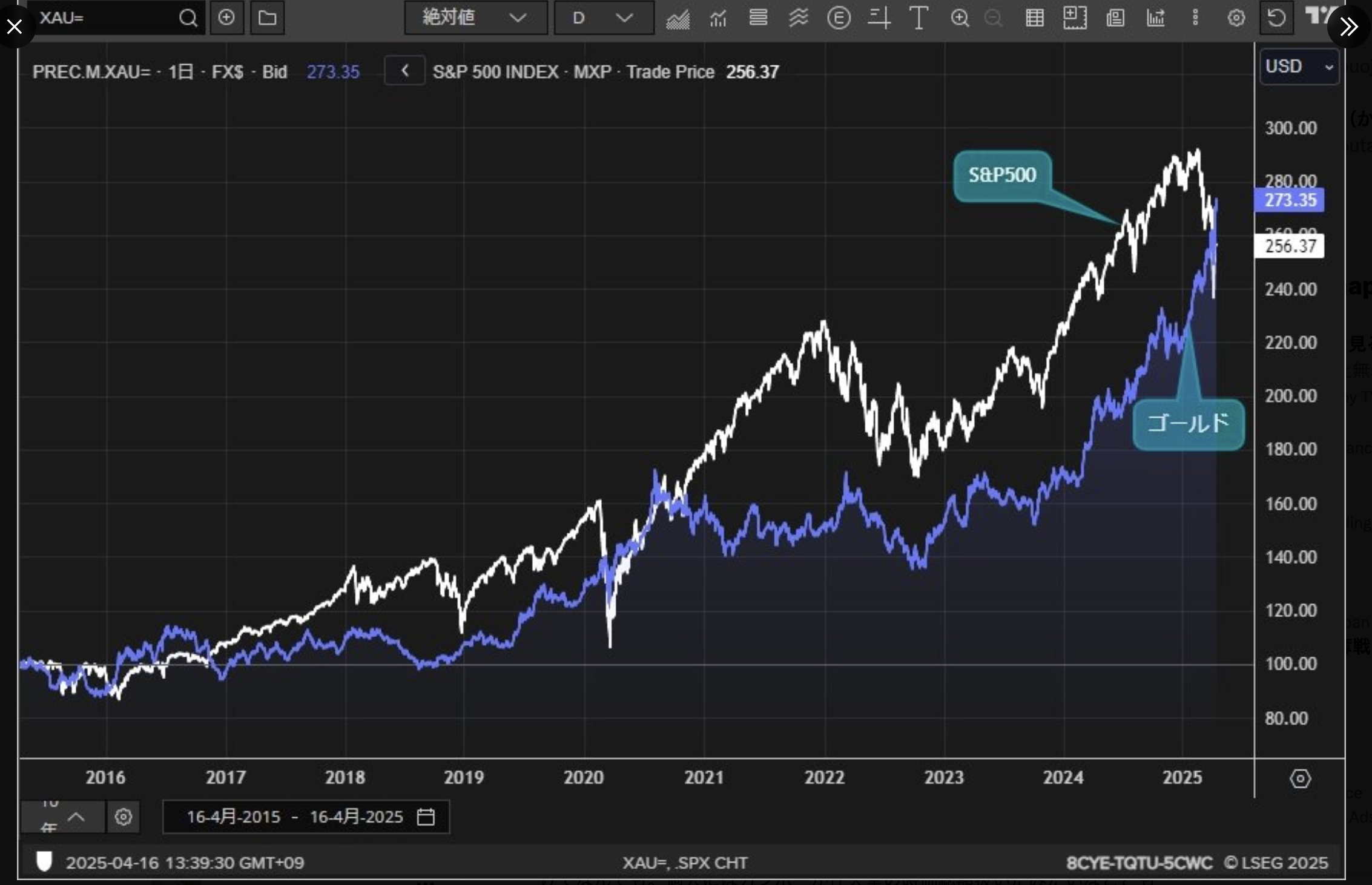Open the calendar icon in date range

tap(426, 817)
